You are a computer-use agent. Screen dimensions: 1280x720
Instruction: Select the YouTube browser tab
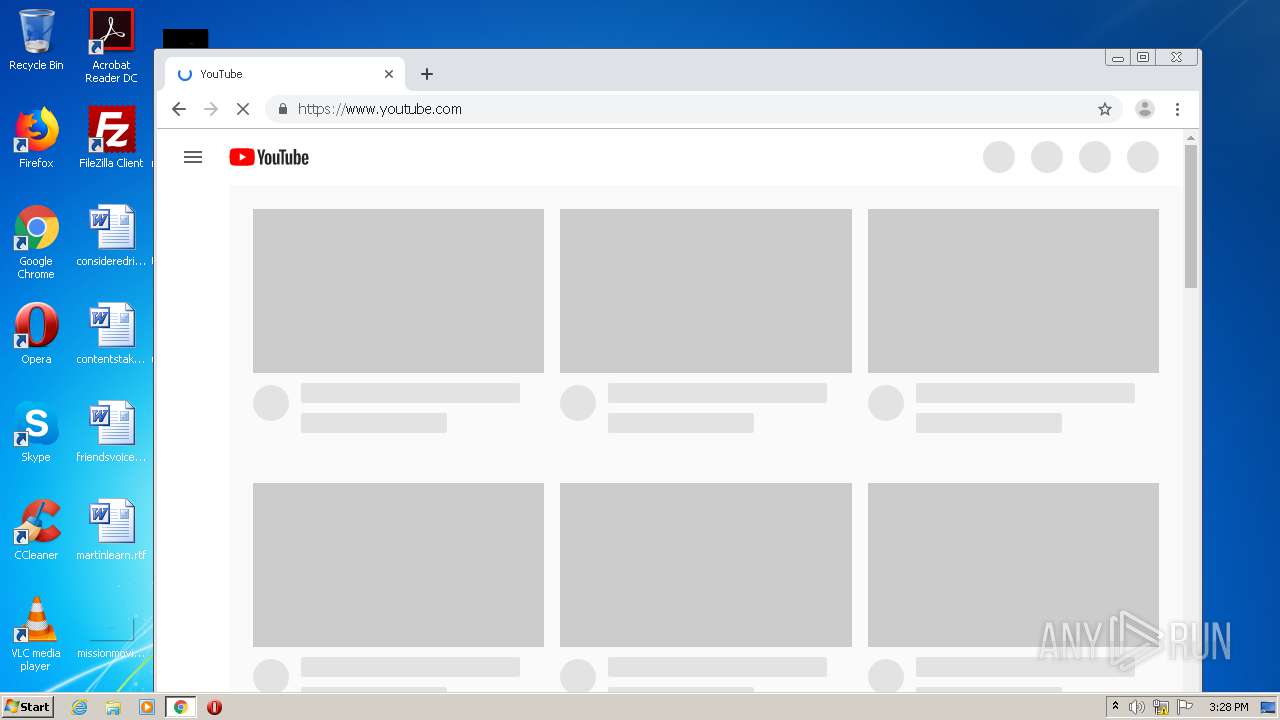click(x=286, y=74)
